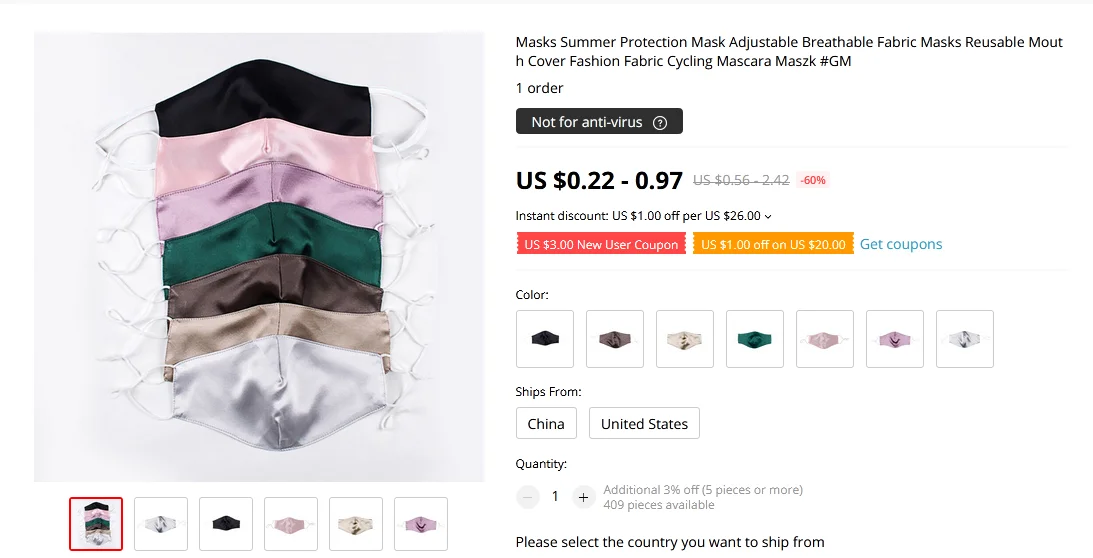Open the Get coupons link
The height and width of the screenshot is (558, 1093).
[901, 244]
